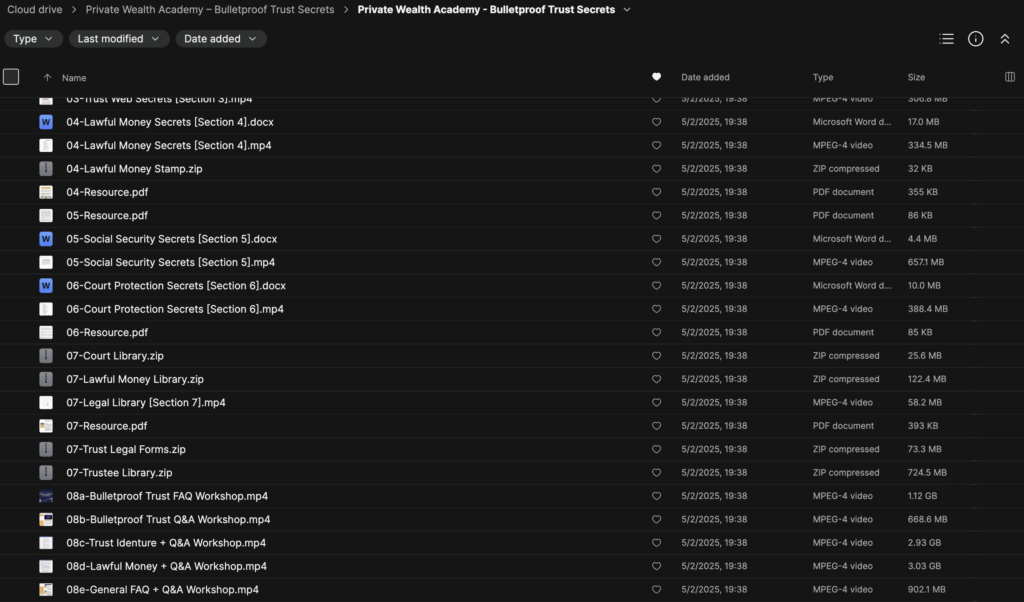Click the name sort arrow icon
Screen dimensions: 1024x602
tap(47, 78)
